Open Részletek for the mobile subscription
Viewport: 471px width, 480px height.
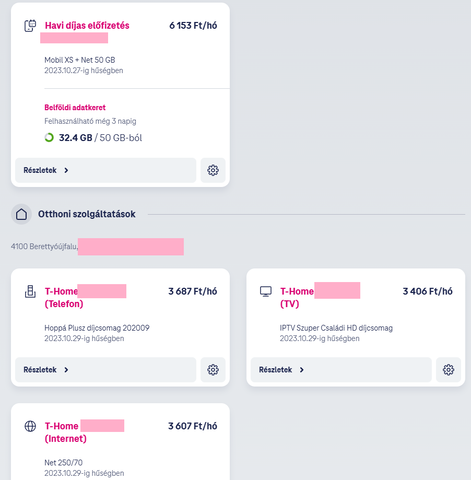tap(106, 170)
